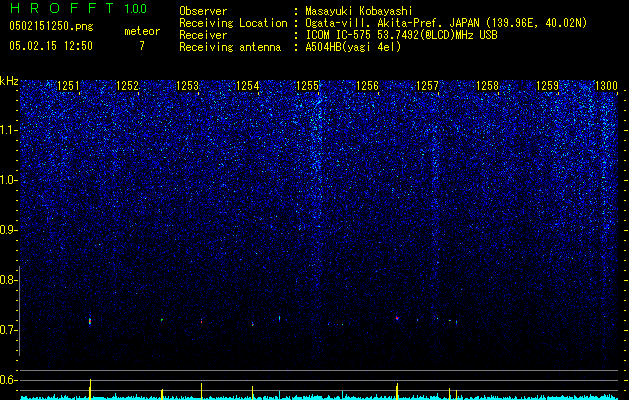
Task: Click the yellow detection spike before 1254
Action: tap(252, 392)
